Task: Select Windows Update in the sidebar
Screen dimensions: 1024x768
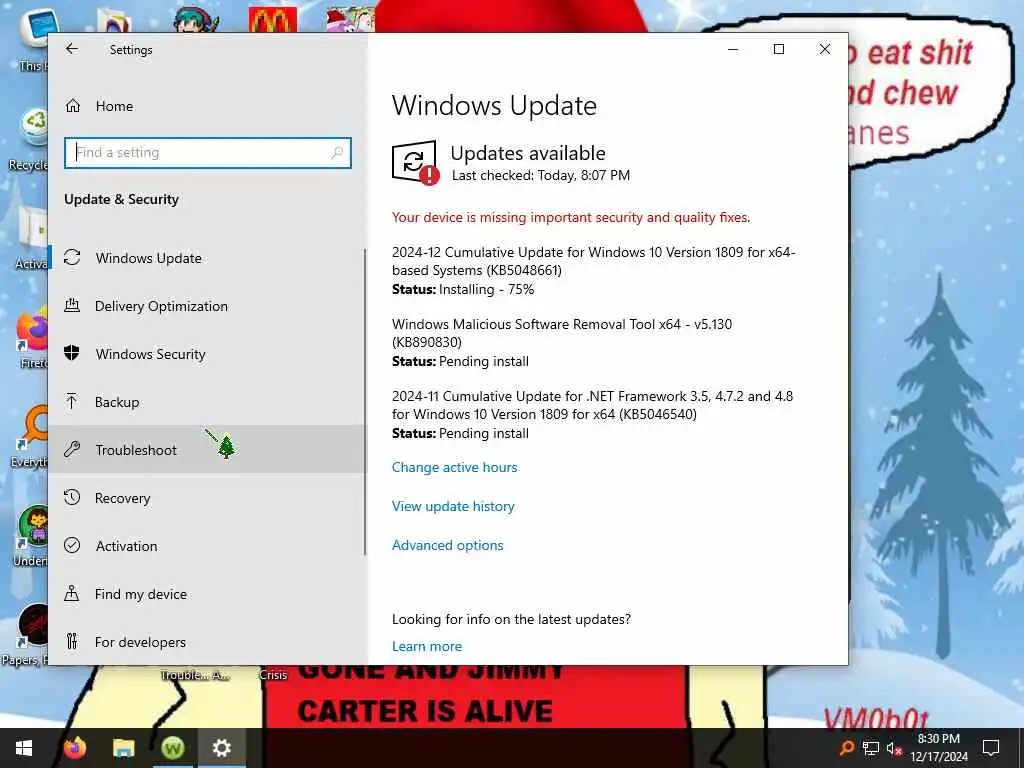Action: (x=208, y=258)
